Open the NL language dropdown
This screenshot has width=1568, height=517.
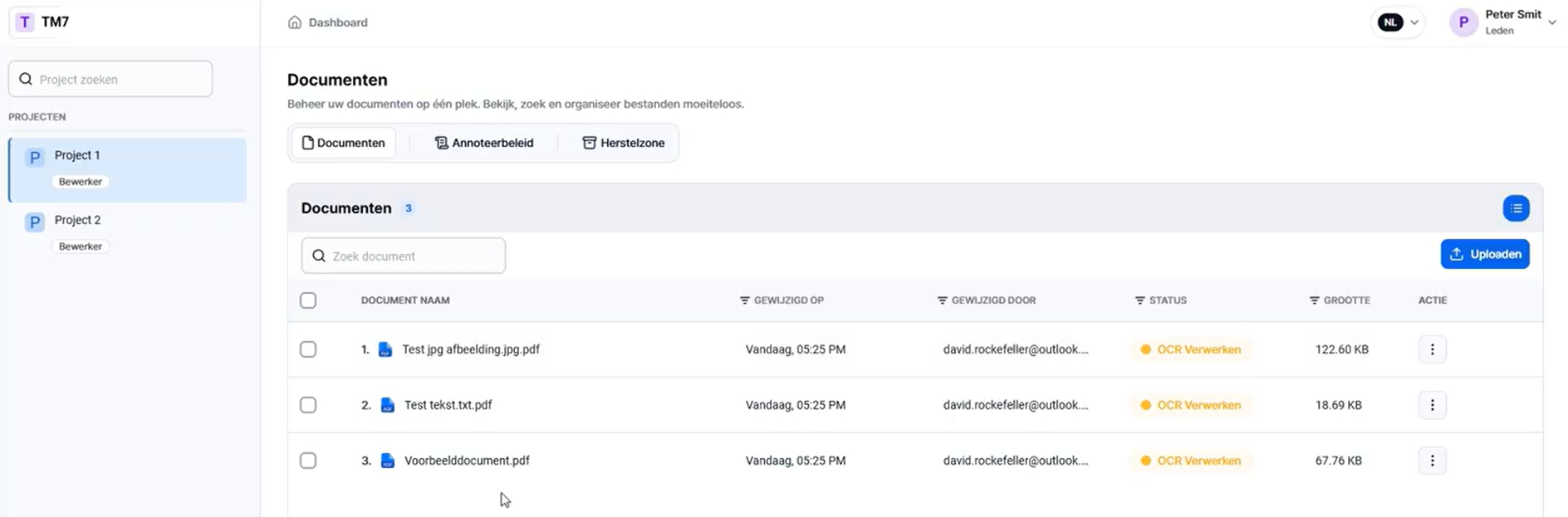[1399, 22]
